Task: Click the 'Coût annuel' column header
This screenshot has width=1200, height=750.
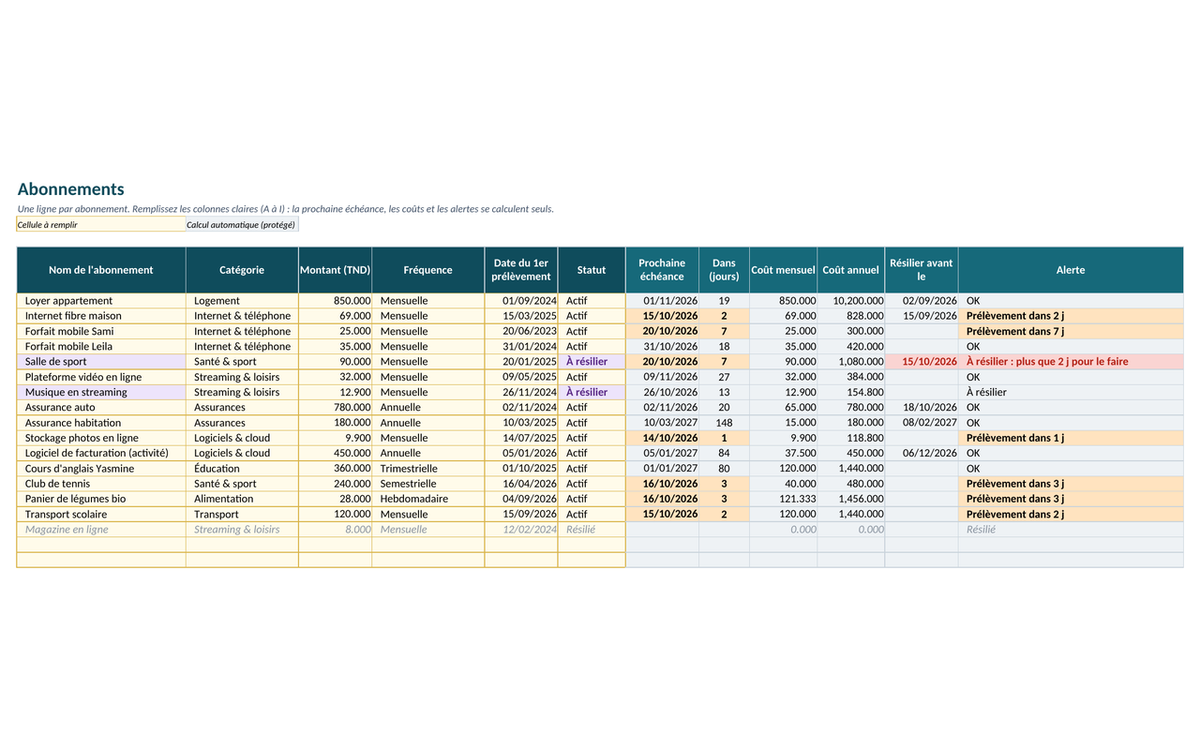Action: coord(851,270)
